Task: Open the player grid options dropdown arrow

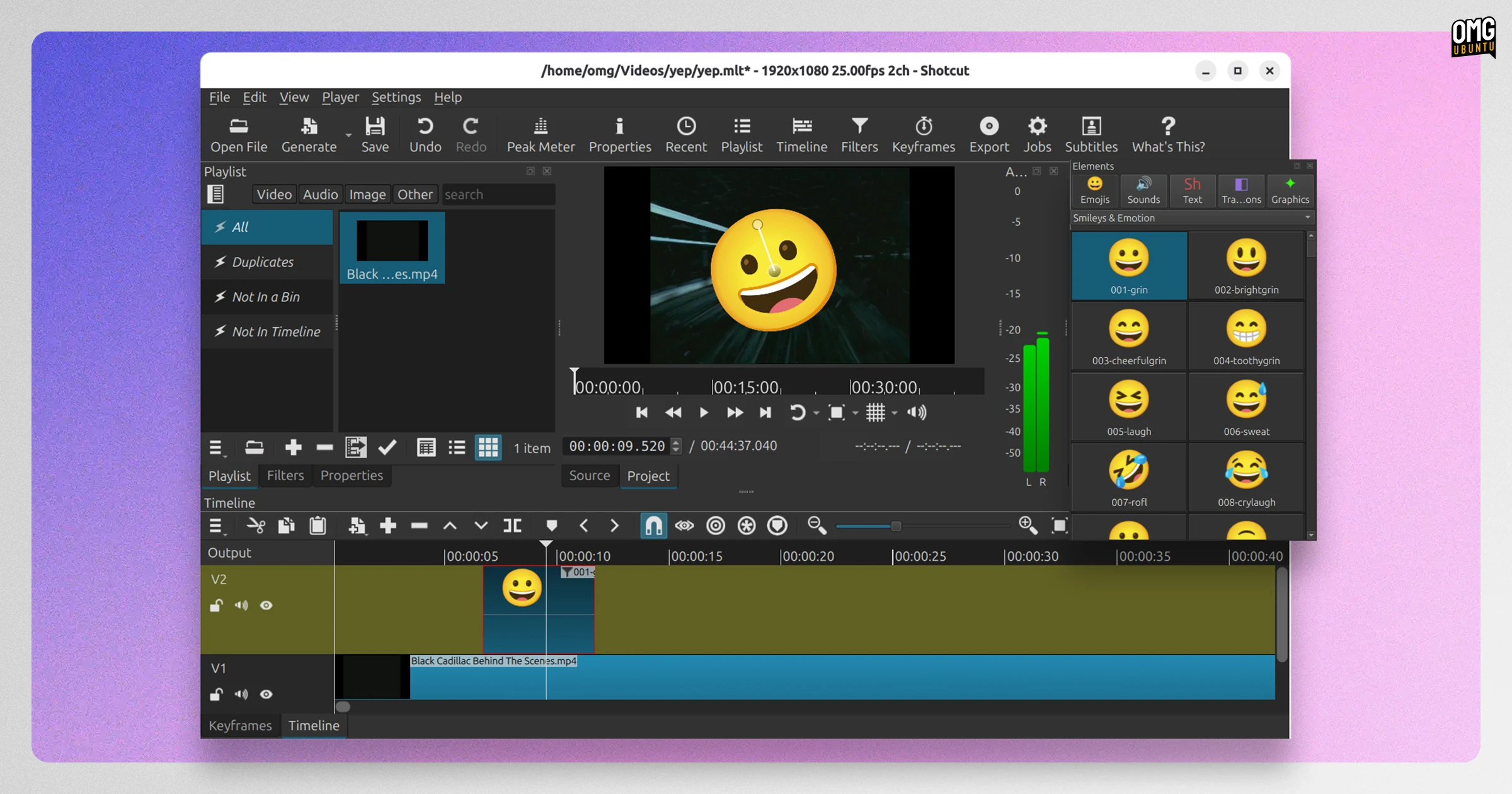Action: pyautogui.click(x=895, y=413)
